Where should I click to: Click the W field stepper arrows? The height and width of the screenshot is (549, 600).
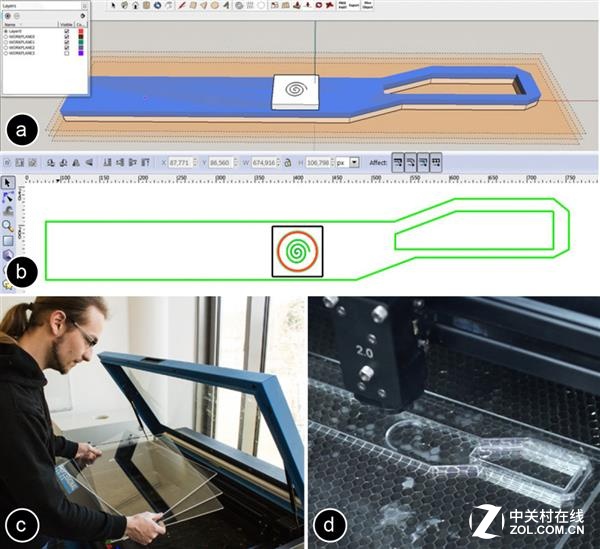279,163
